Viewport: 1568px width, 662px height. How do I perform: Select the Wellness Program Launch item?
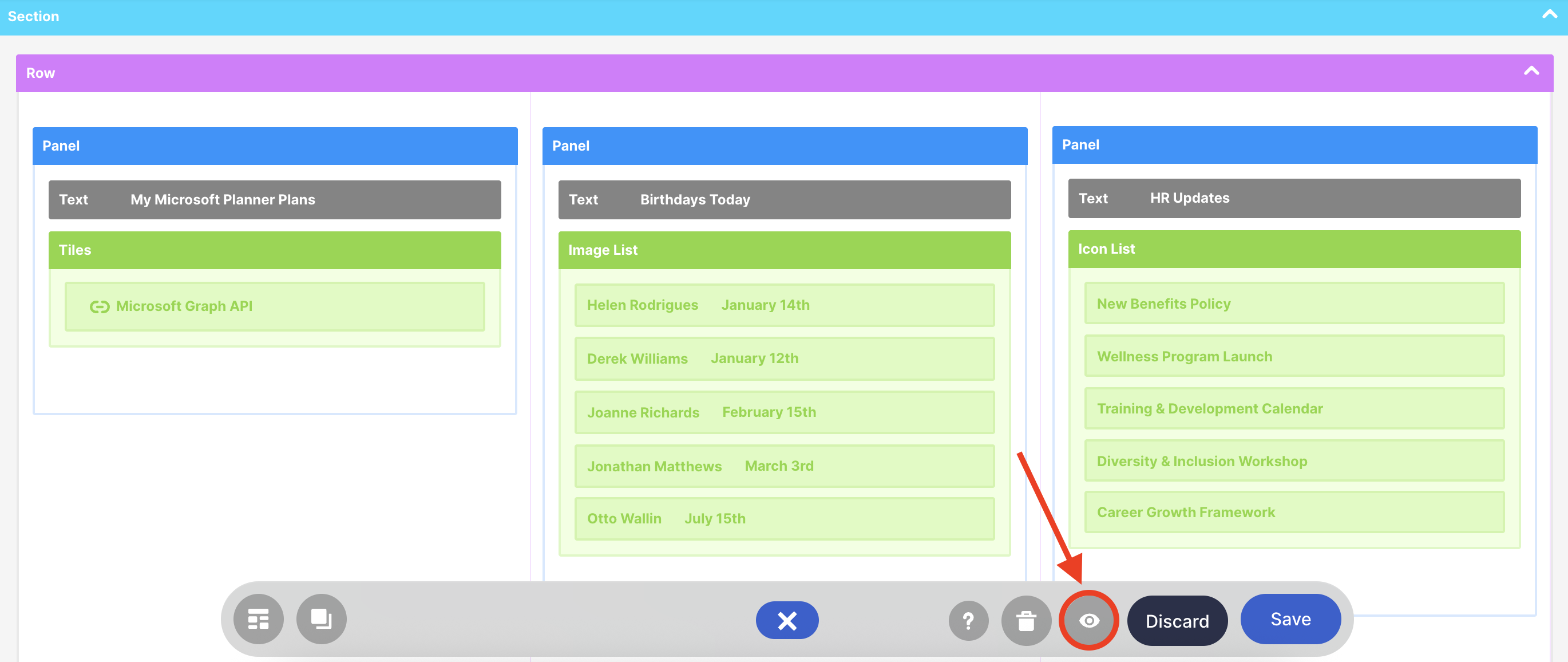(1293, 356)
